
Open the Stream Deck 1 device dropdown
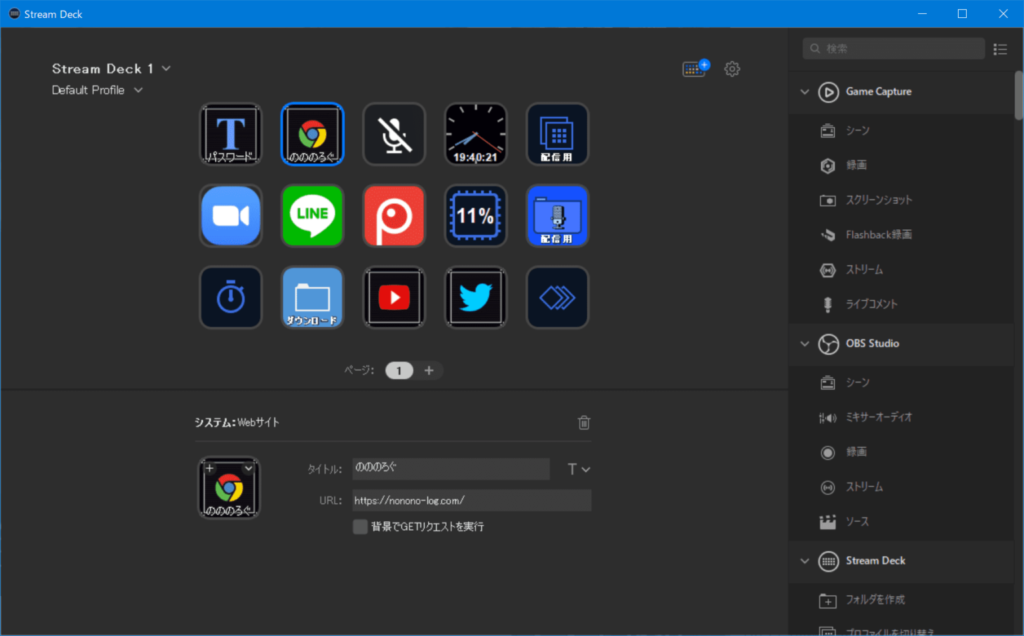112,69
